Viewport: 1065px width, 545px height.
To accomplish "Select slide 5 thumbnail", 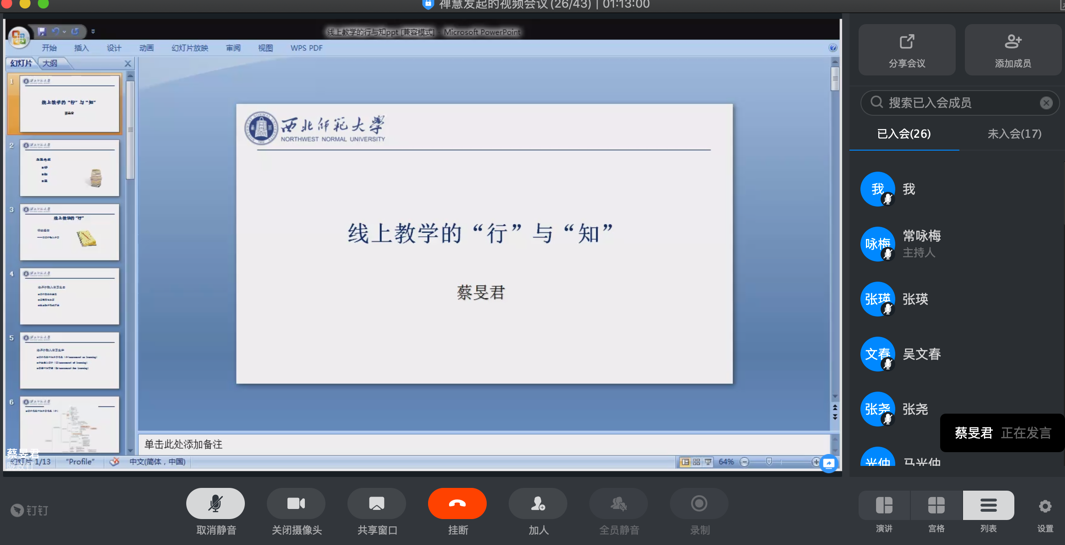I will [x=69, y=360].
